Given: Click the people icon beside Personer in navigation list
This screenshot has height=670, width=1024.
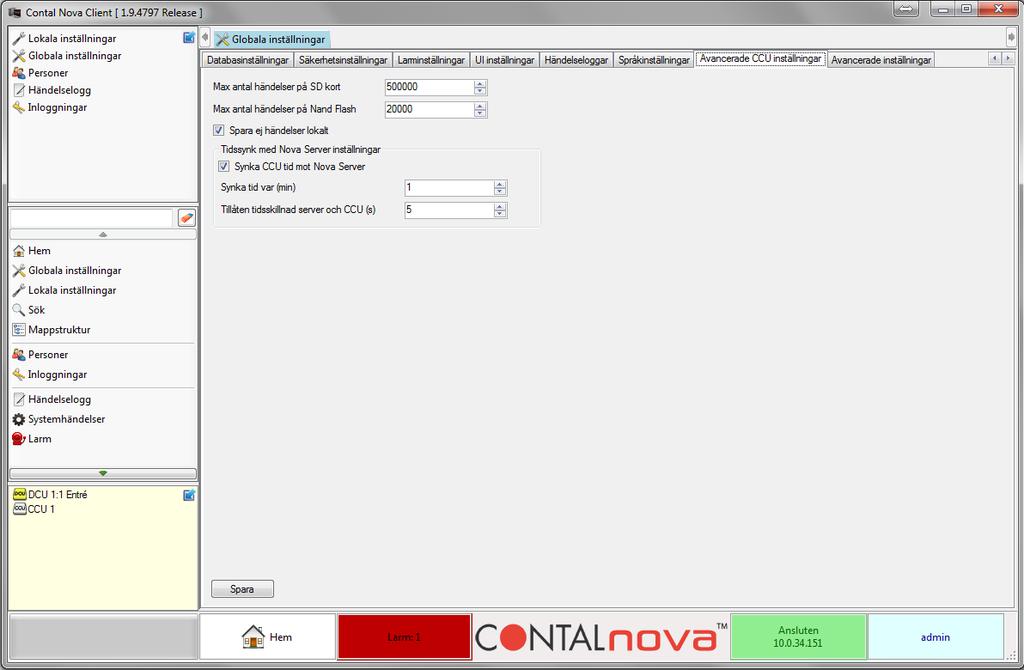Looking at the screenshot, I should pos(19,355).
